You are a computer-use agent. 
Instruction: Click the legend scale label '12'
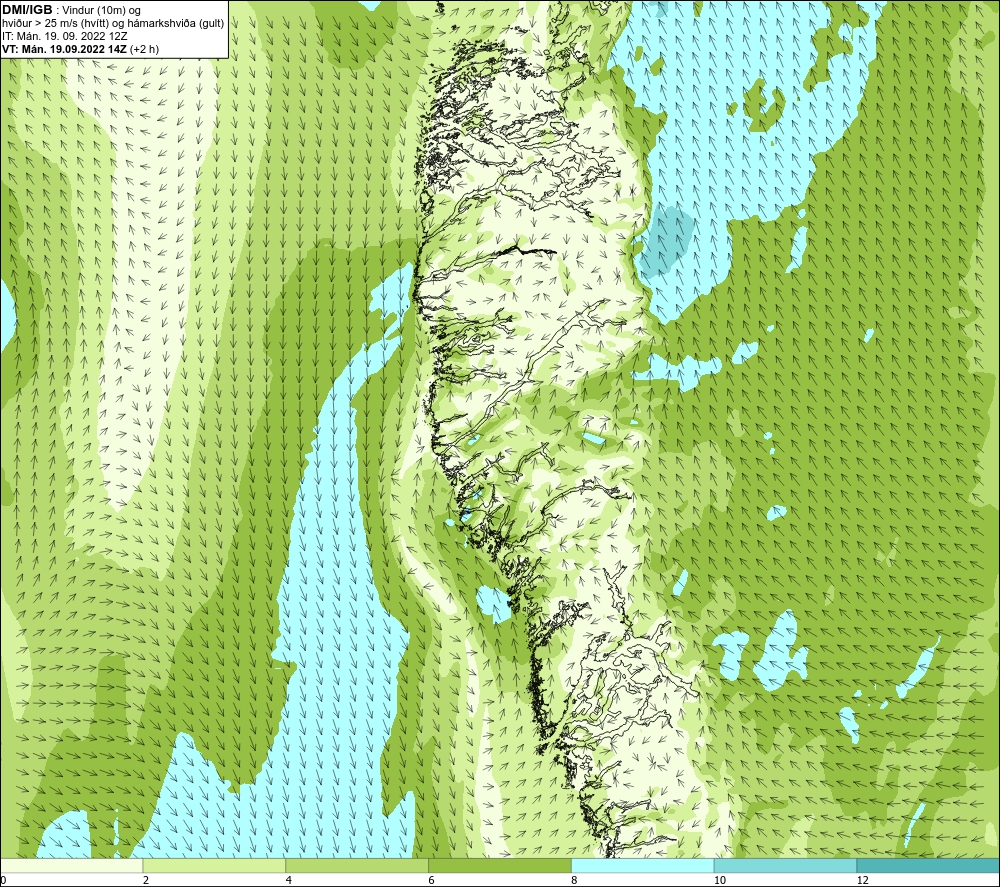tap(863, 880)
